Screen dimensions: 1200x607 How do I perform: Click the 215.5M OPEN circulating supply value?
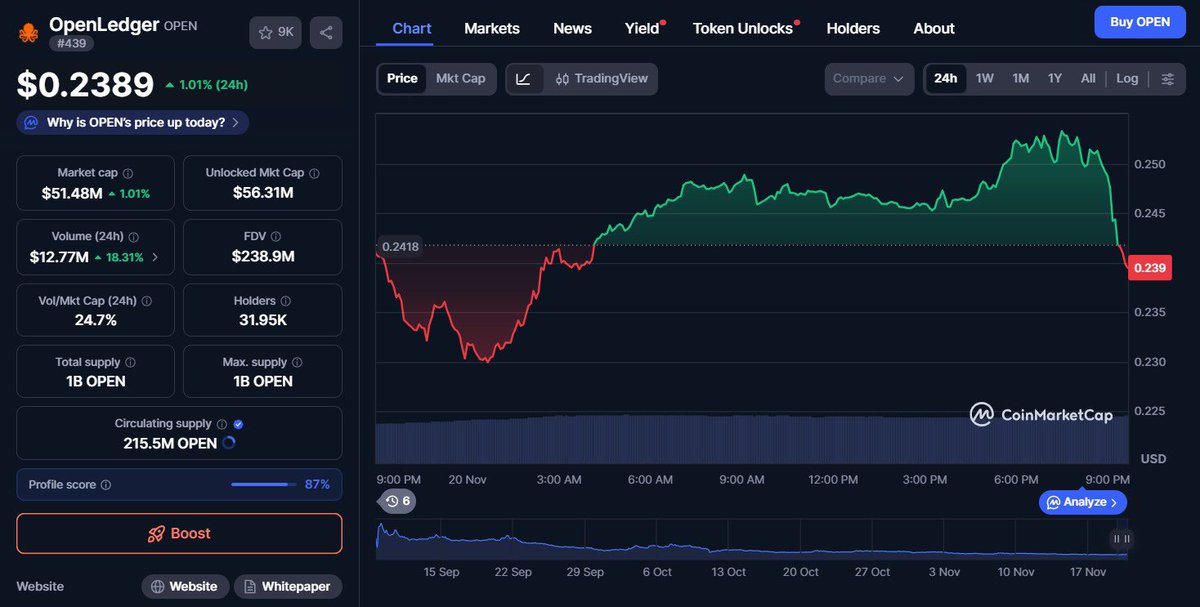[170, 443]
